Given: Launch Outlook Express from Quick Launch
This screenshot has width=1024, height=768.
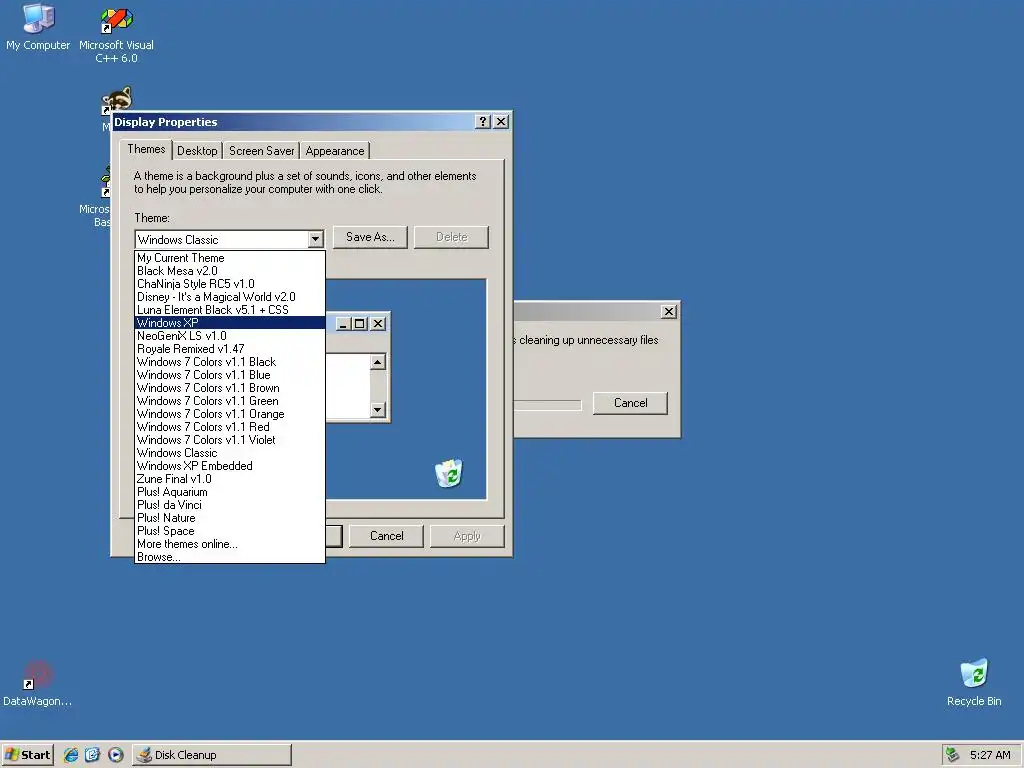Looking at the screenshot, I should tap(93, 755).
